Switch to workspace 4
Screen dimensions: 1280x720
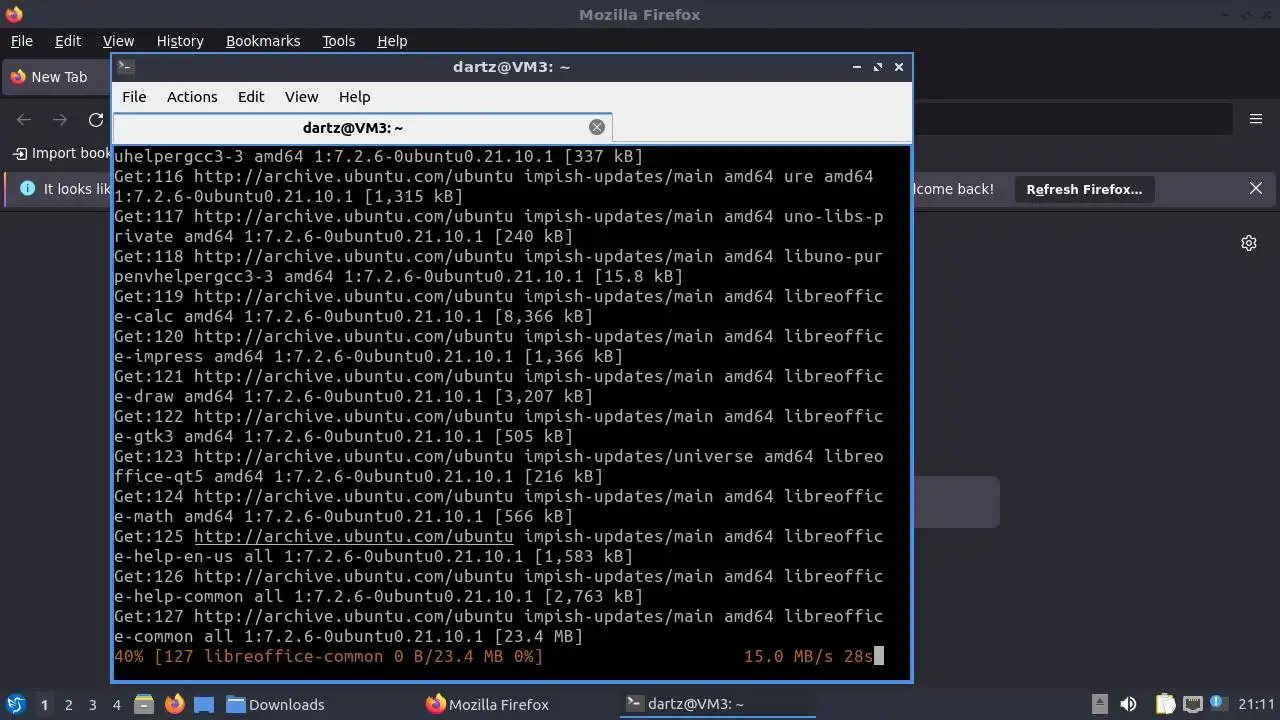[117, 705]
